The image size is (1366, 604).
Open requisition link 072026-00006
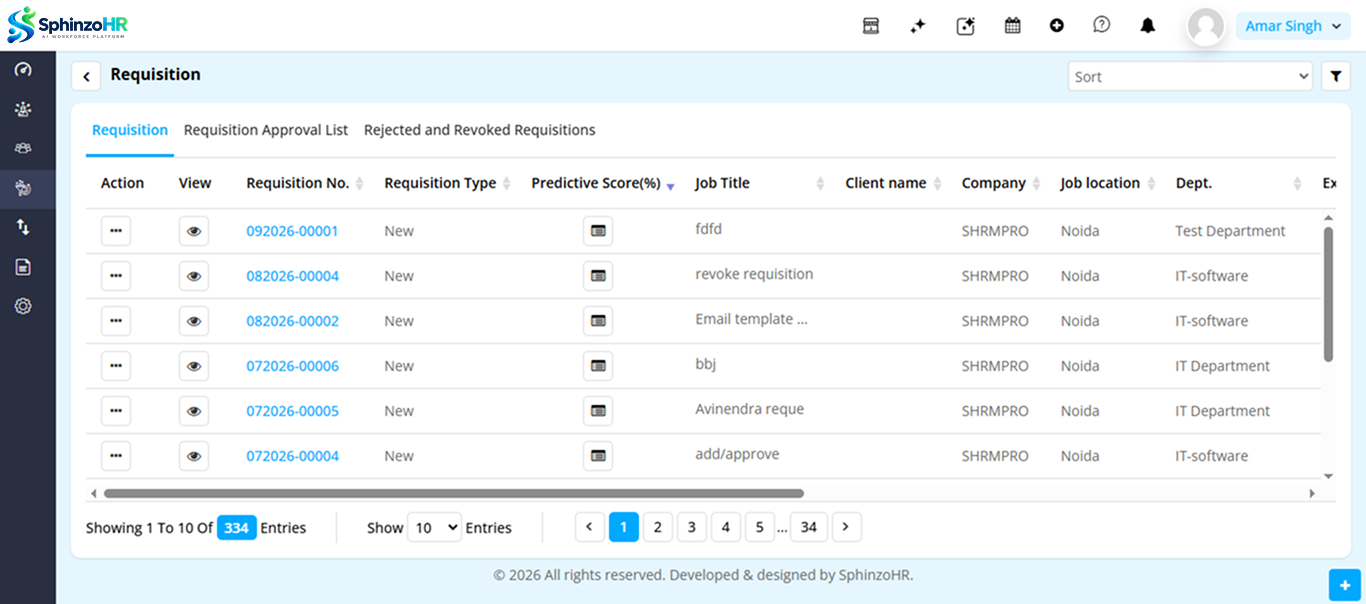tap(293, 366)
